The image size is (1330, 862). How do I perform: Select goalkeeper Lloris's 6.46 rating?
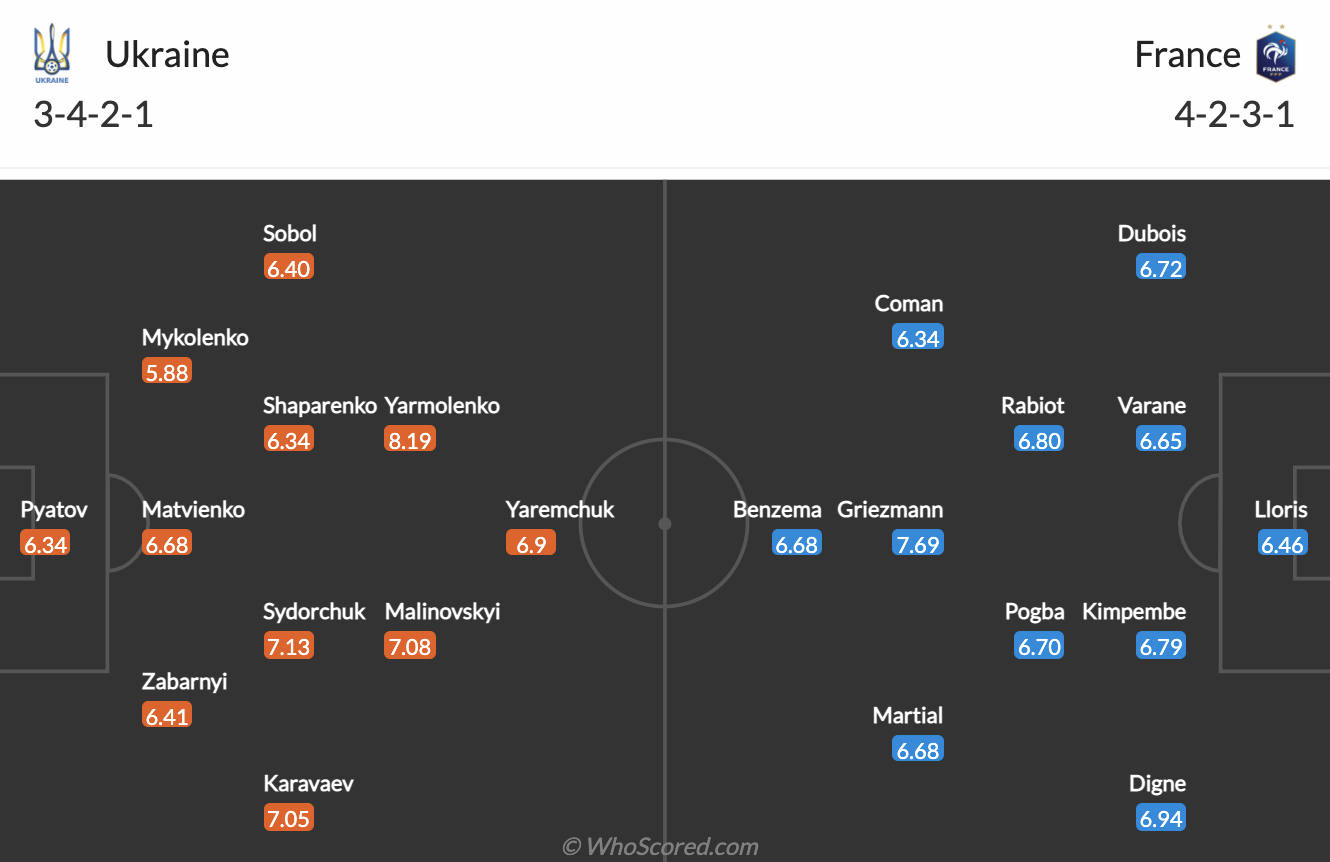click(x=1282, y=544)
